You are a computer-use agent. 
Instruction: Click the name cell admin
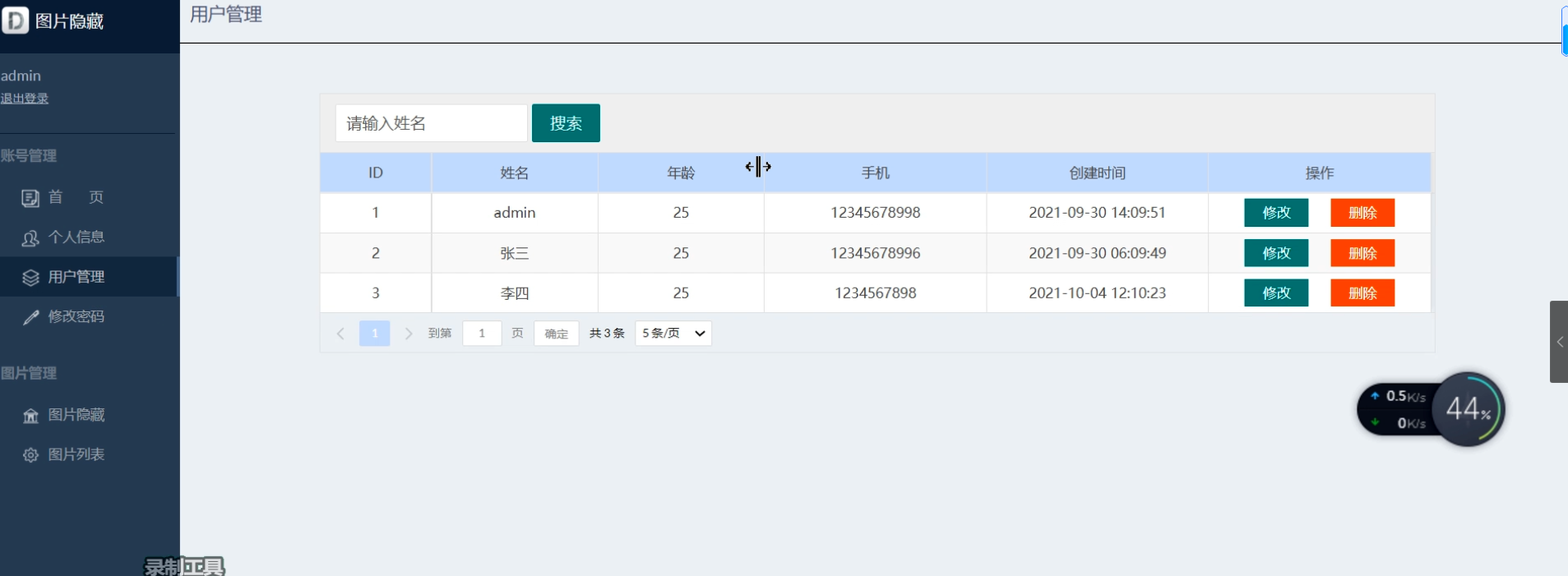click(x=515, y=213)
